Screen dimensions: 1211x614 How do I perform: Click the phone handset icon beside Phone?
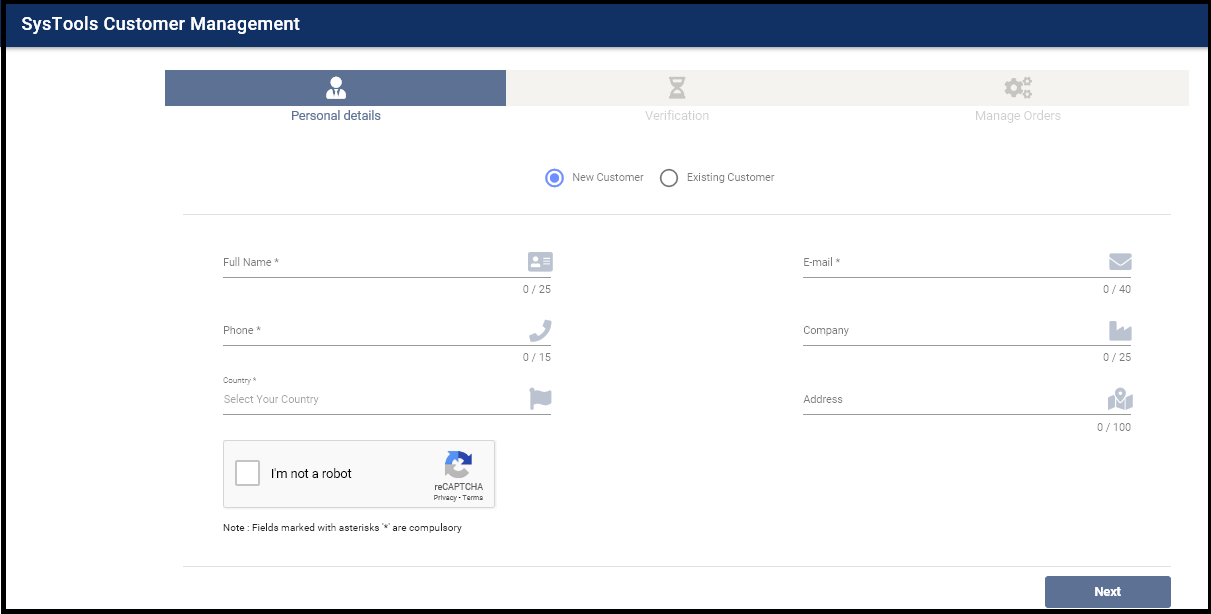(x=539, y=329)
